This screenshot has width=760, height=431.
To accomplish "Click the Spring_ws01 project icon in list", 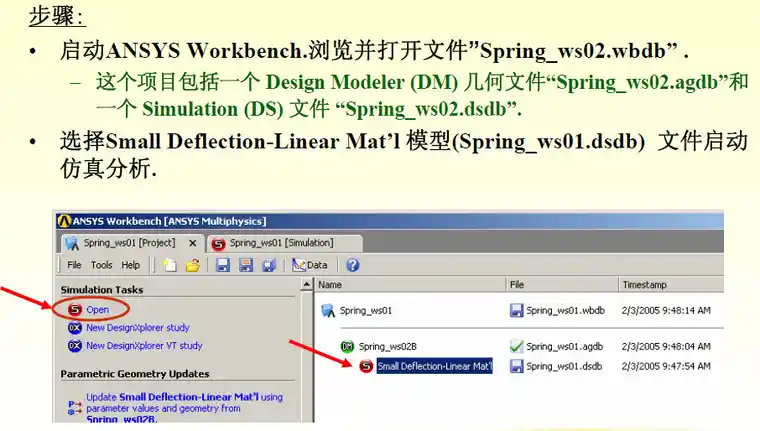I will pos(328,310).
